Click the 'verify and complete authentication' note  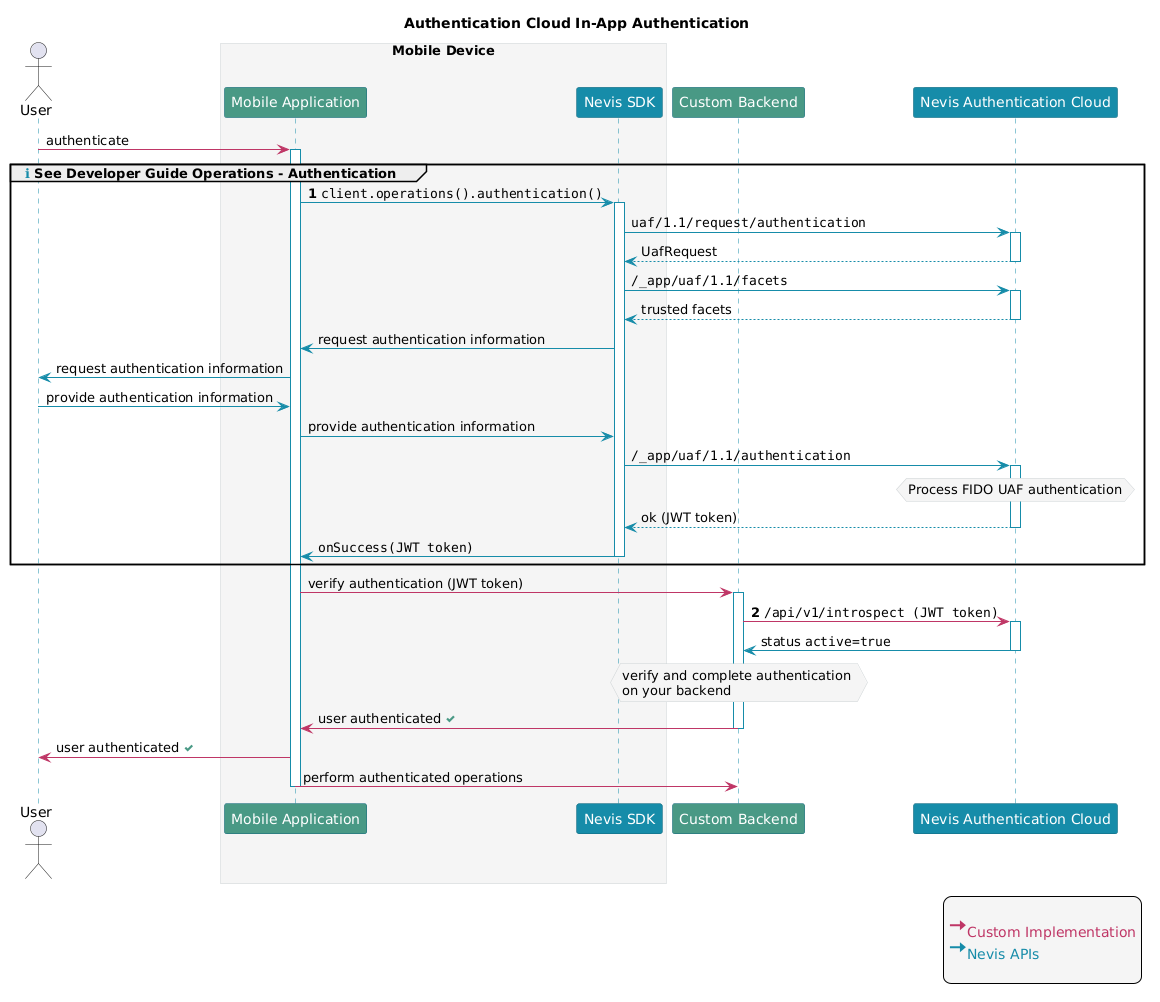[x=738, y=683]
